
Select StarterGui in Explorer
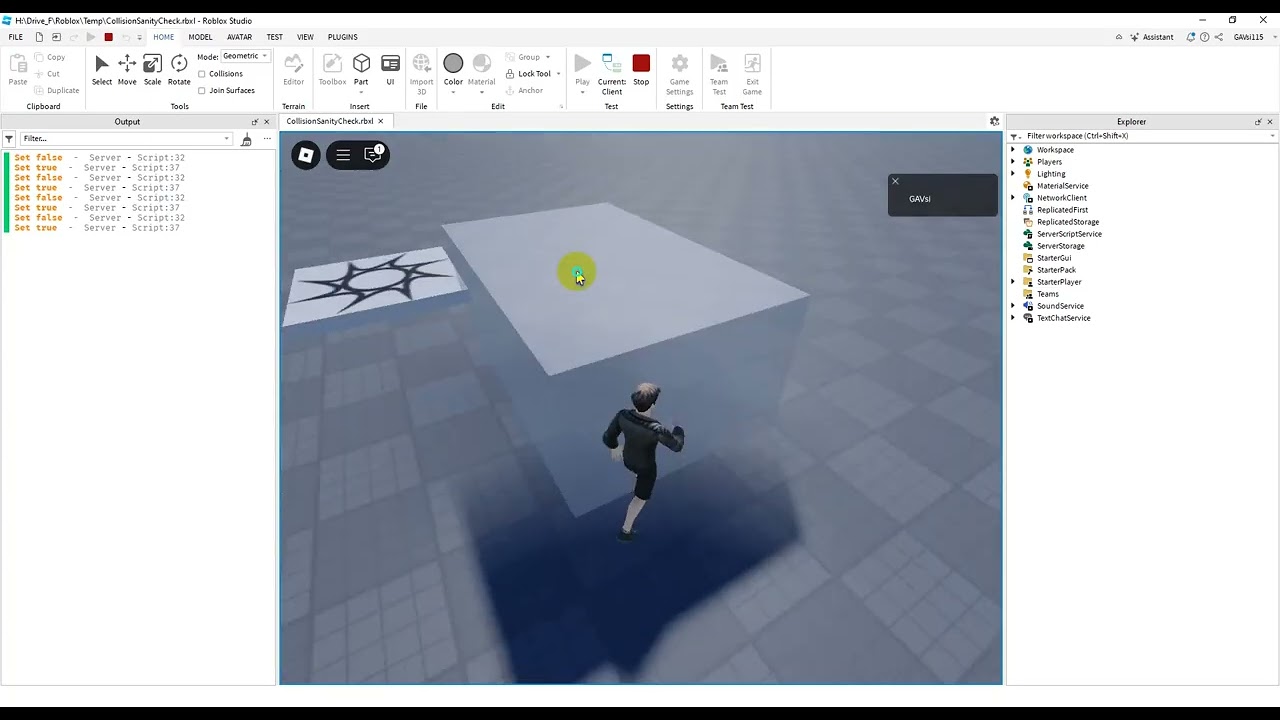coord(1054,258)
